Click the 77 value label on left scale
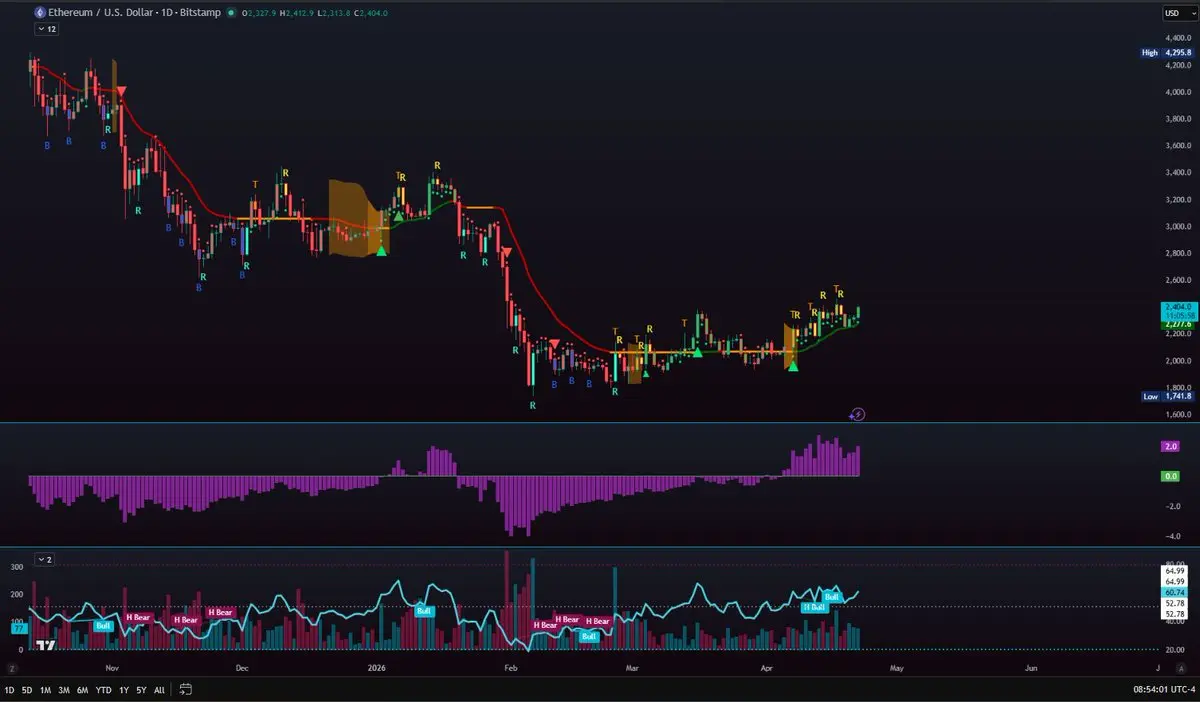The height and width of the screenshot is (702, 1200). [17, 629]
